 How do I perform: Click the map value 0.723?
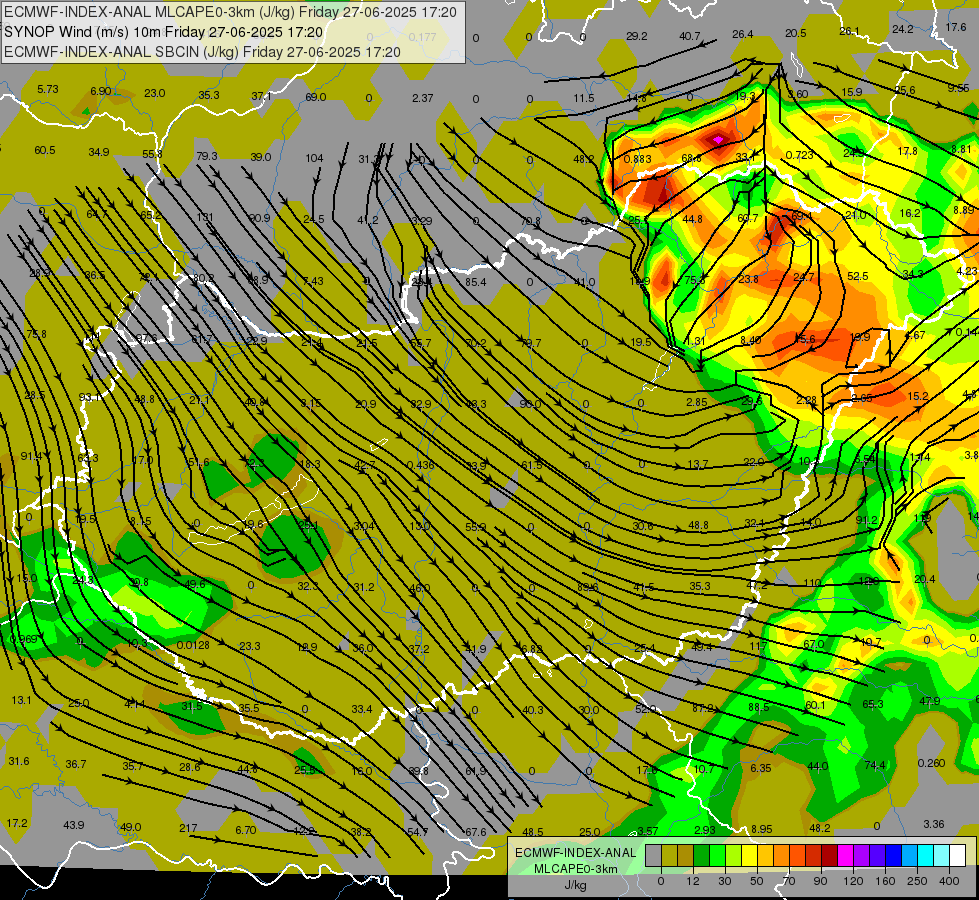[x=799, y=155]
